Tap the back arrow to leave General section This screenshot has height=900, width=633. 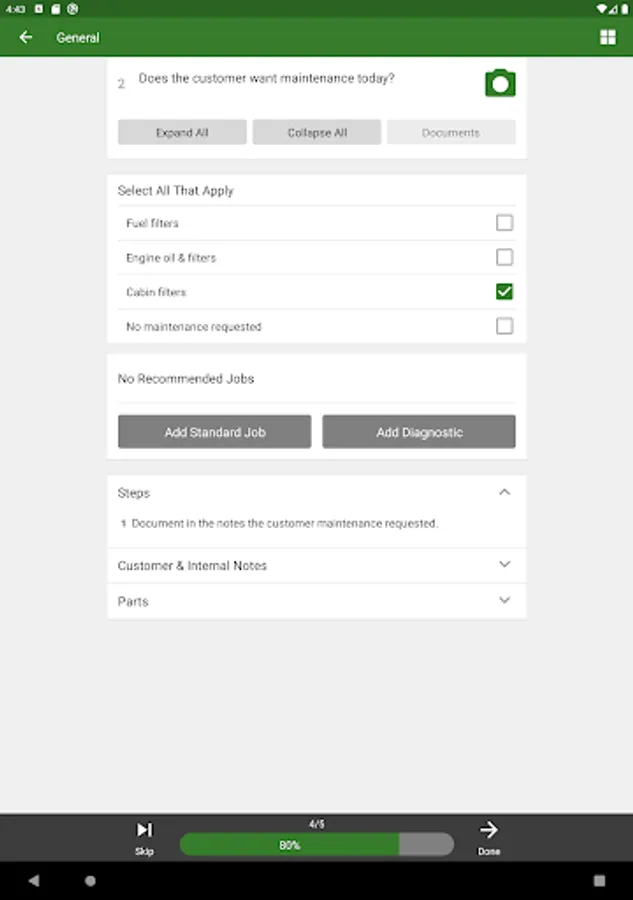[25, 37]
